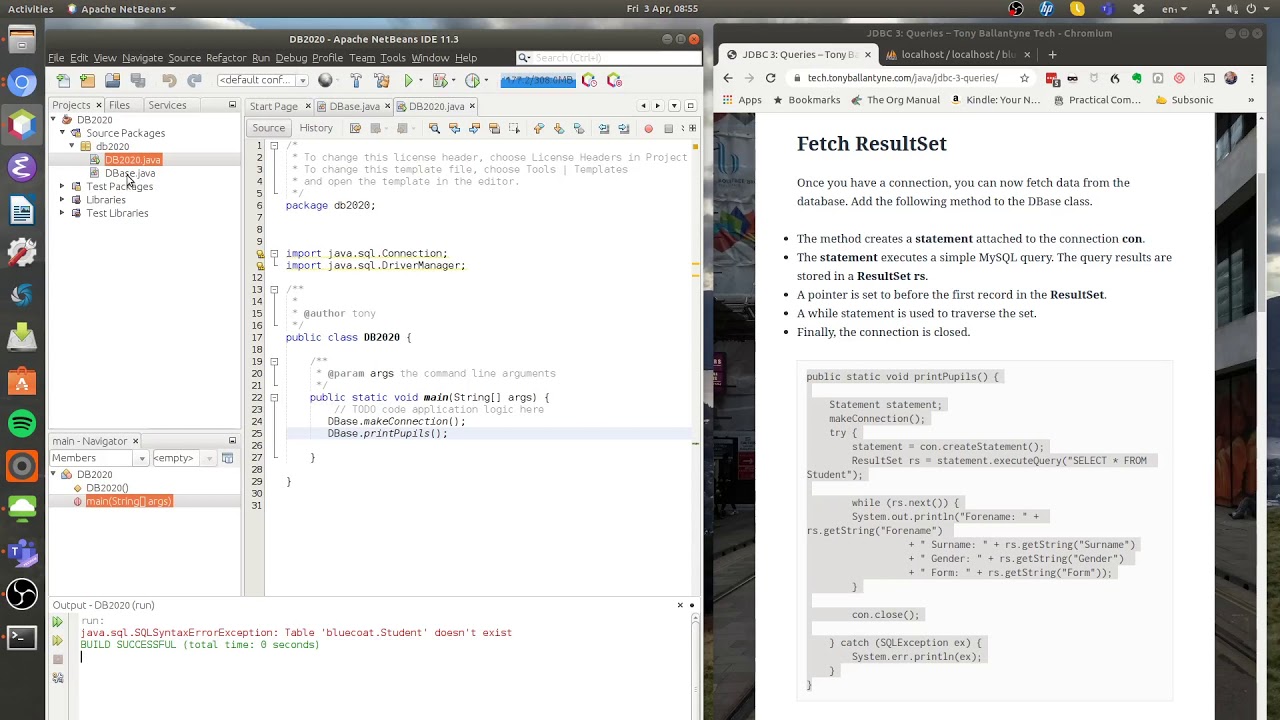Click the Emacs icon in Ubuntu dock
1280x720 pixels.
pos(22,167)
